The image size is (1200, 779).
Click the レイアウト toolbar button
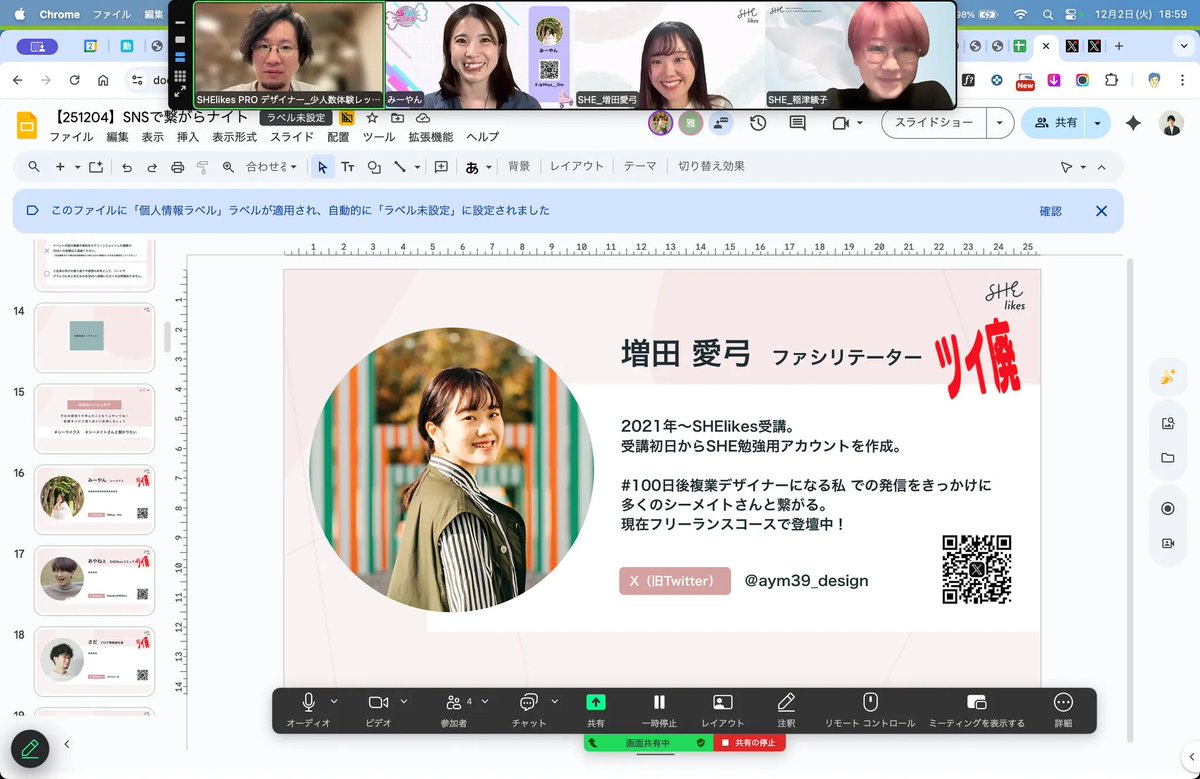(577, 166)
